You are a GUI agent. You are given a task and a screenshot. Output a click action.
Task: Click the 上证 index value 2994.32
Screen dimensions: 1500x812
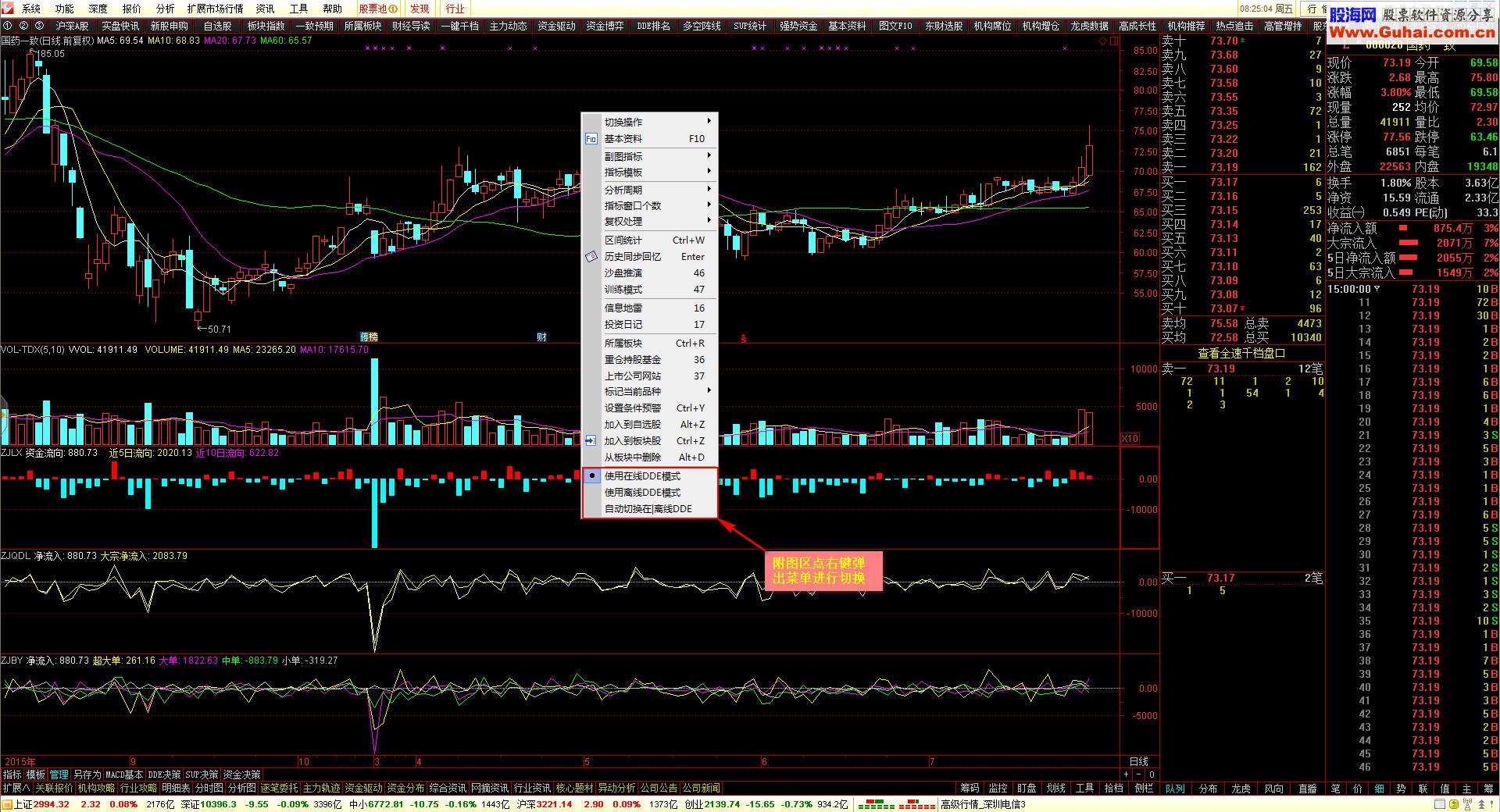click(x=52, y=804)
